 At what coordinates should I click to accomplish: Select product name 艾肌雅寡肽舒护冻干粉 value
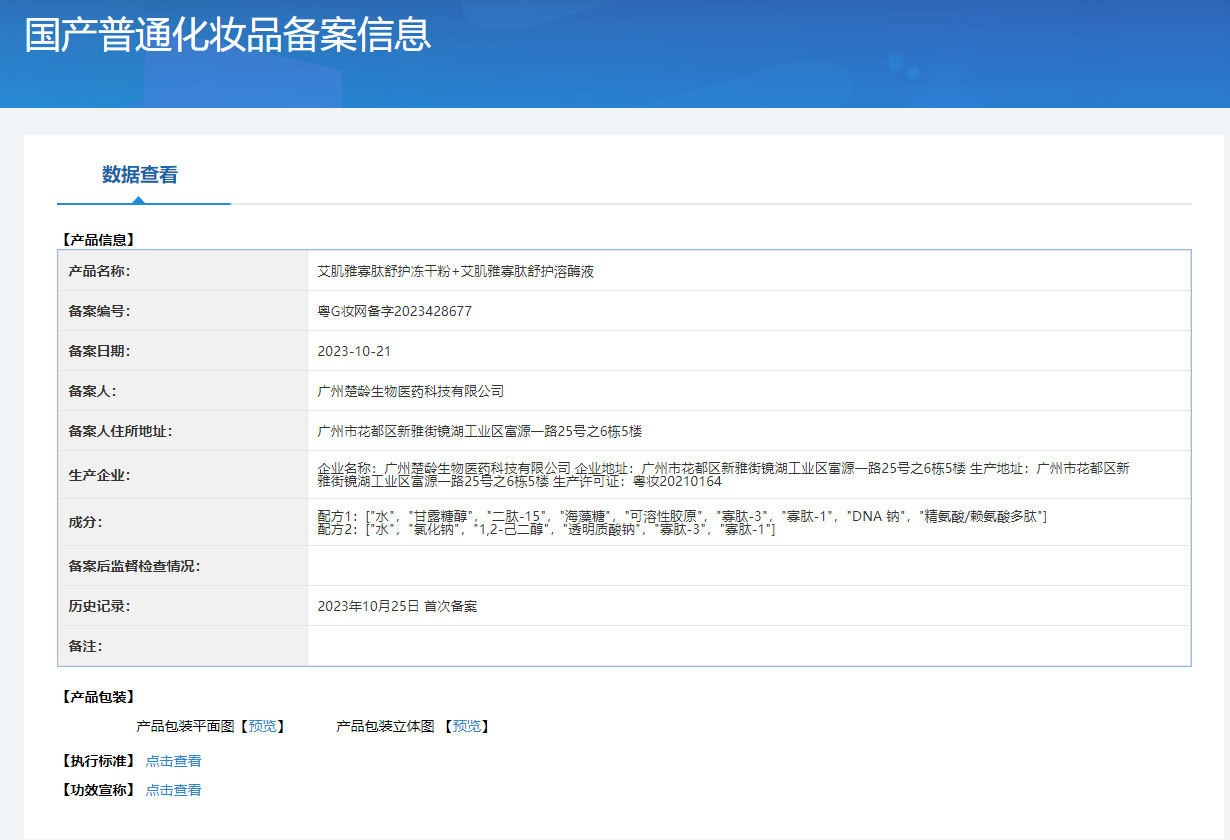456,271
